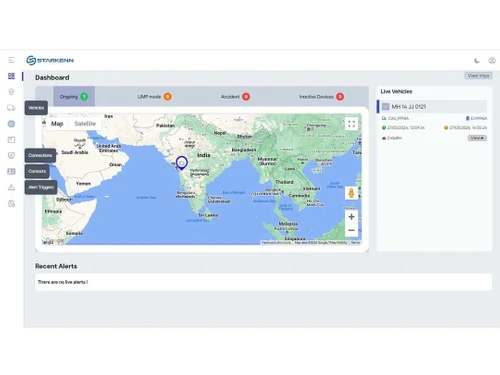
Task: Zoom in on the map
Action: pyautogui.click(x=351, y=217)
